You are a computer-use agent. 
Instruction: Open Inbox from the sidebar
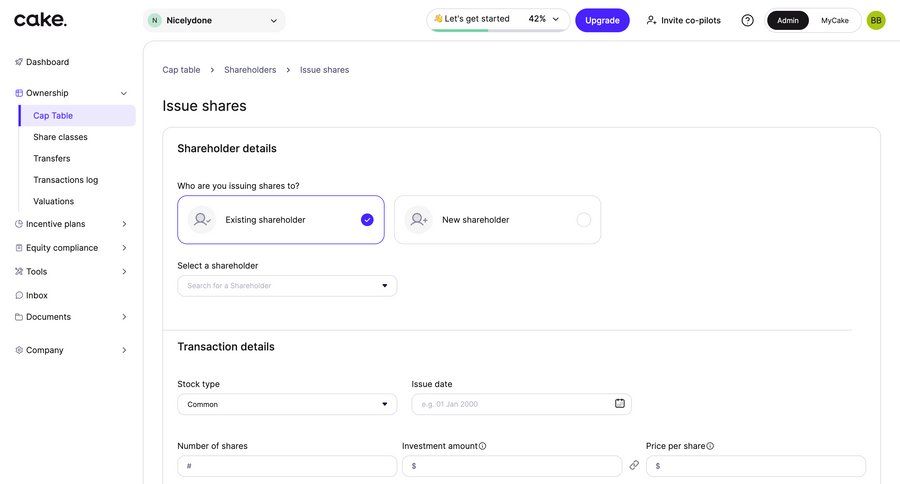click(36, 295)
